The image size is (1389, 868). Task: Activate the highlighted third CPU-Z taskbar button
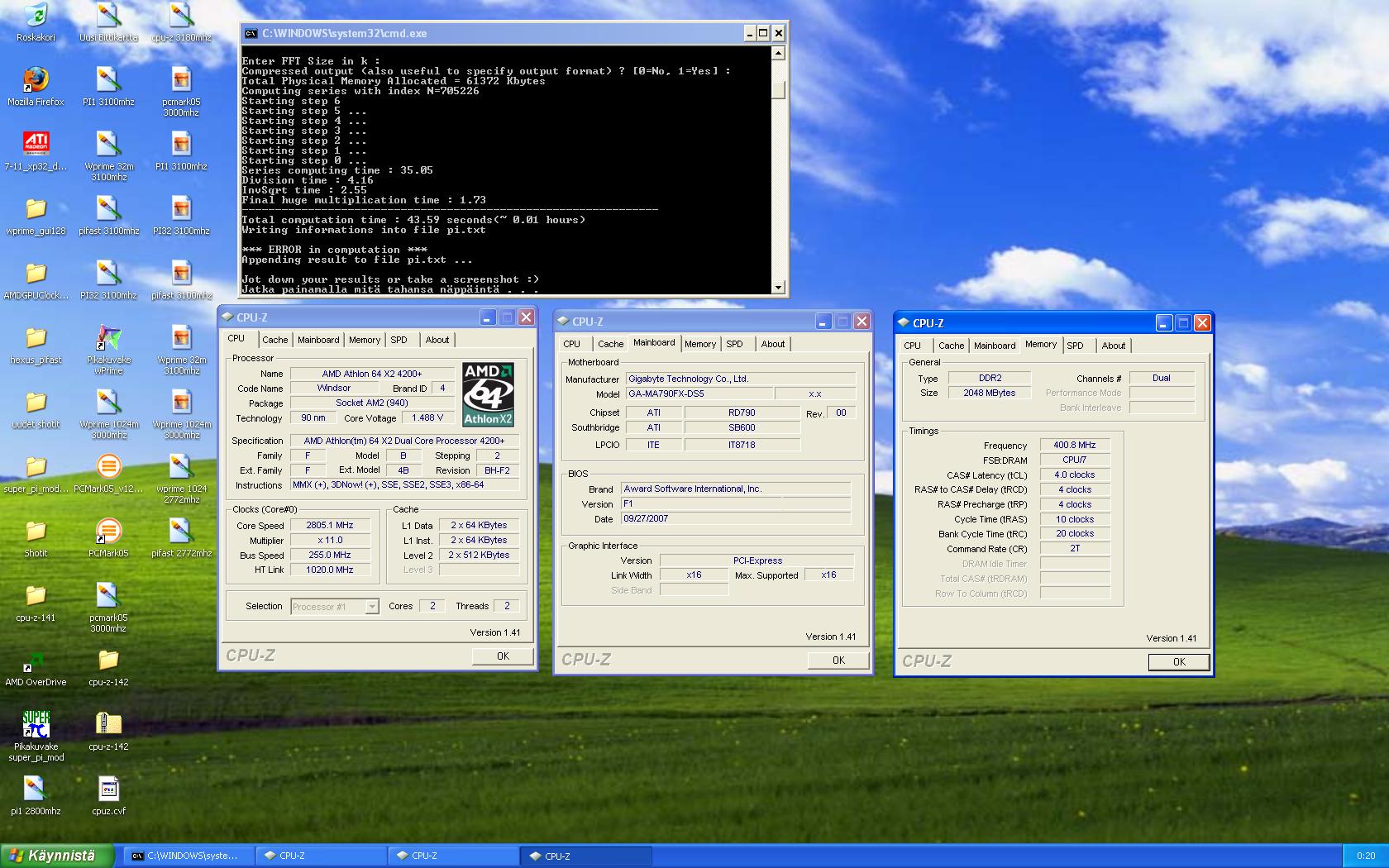[585, 856]
